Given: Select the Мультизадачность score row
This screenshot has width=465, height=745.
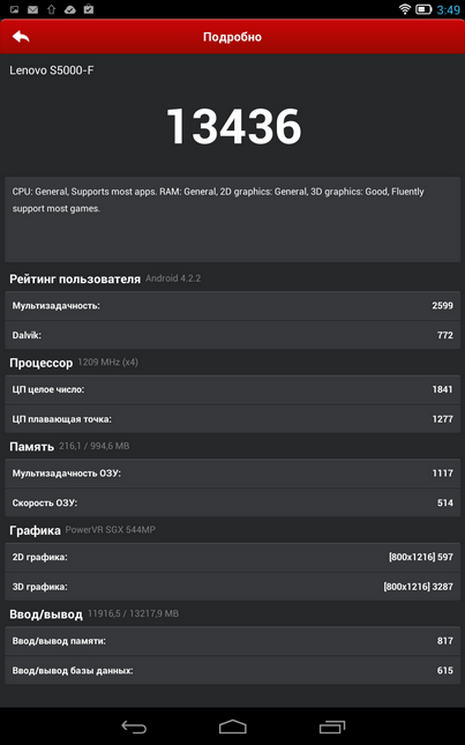Looking at the screenshot, I should 232,306.
